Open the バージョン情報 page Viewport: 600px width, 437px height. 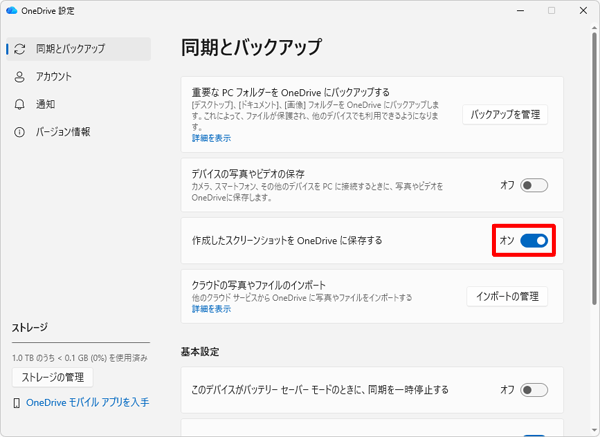pyautogui.click(x=78, y=132)
